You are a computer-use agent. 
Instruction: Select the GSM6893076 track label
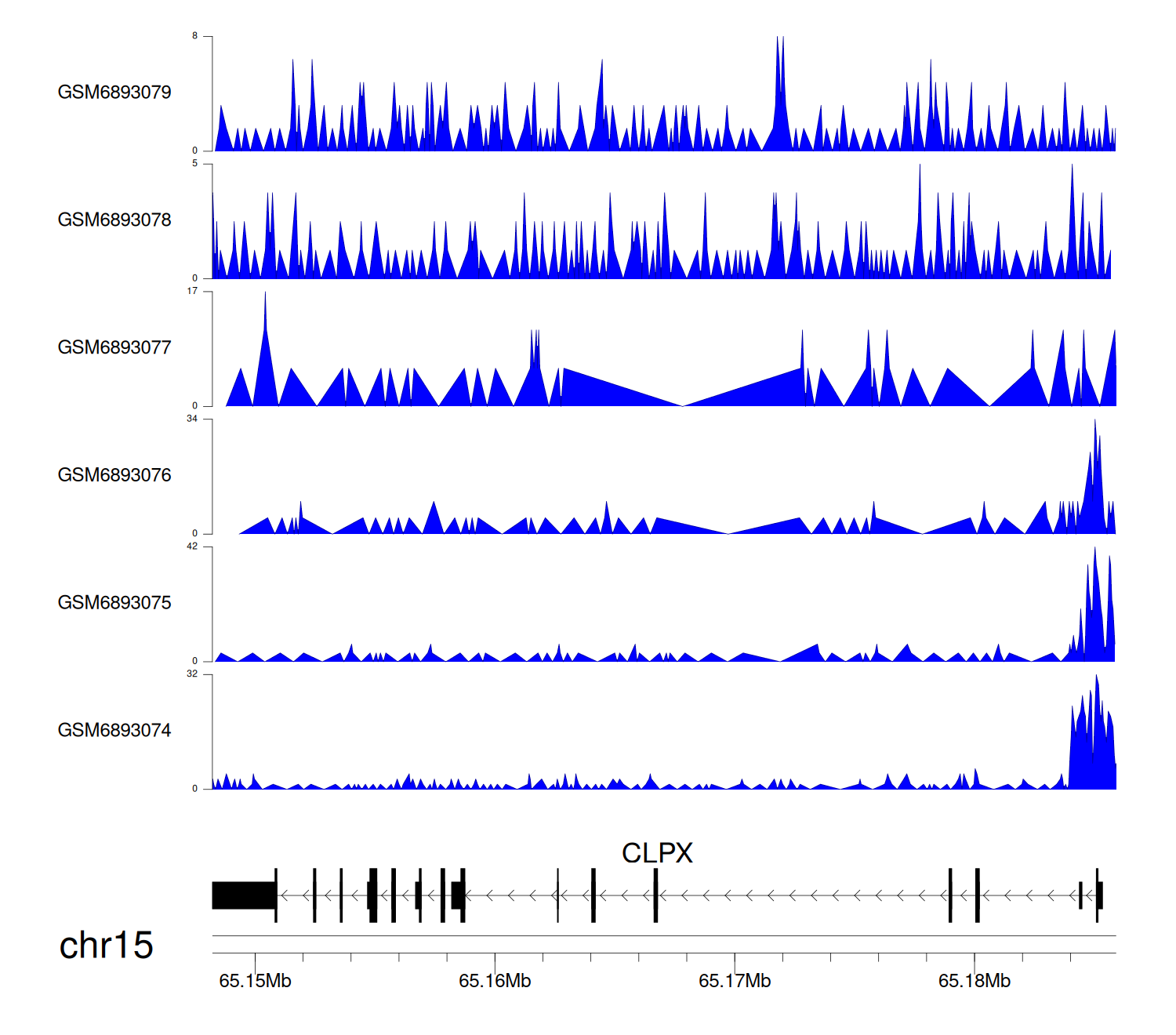pyautogui.click(x=114, y=475)
